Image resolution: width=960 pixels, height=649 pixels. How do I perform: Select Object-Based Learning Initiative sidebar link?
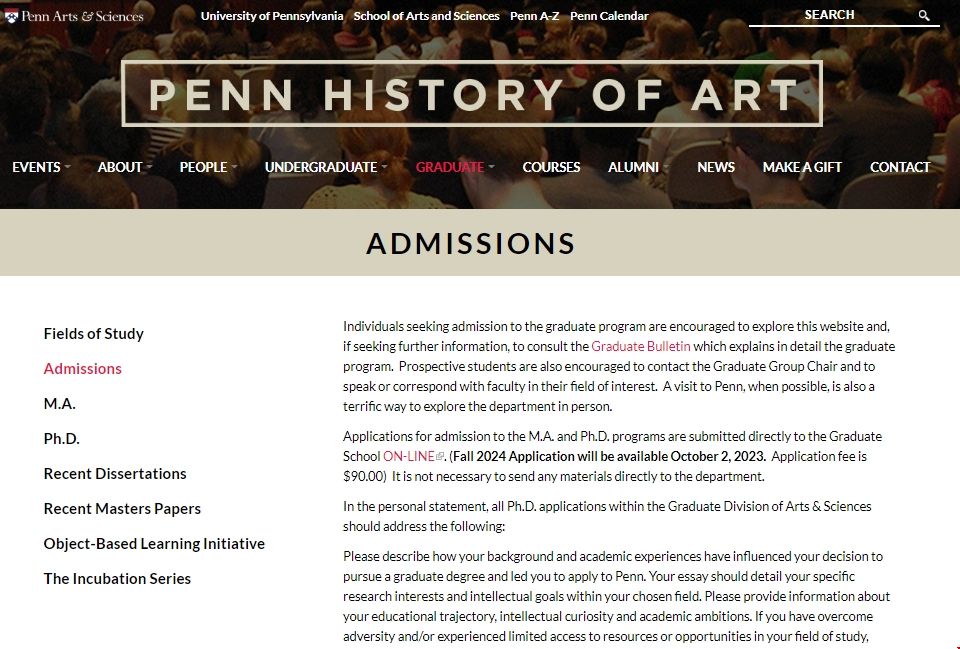154,544
